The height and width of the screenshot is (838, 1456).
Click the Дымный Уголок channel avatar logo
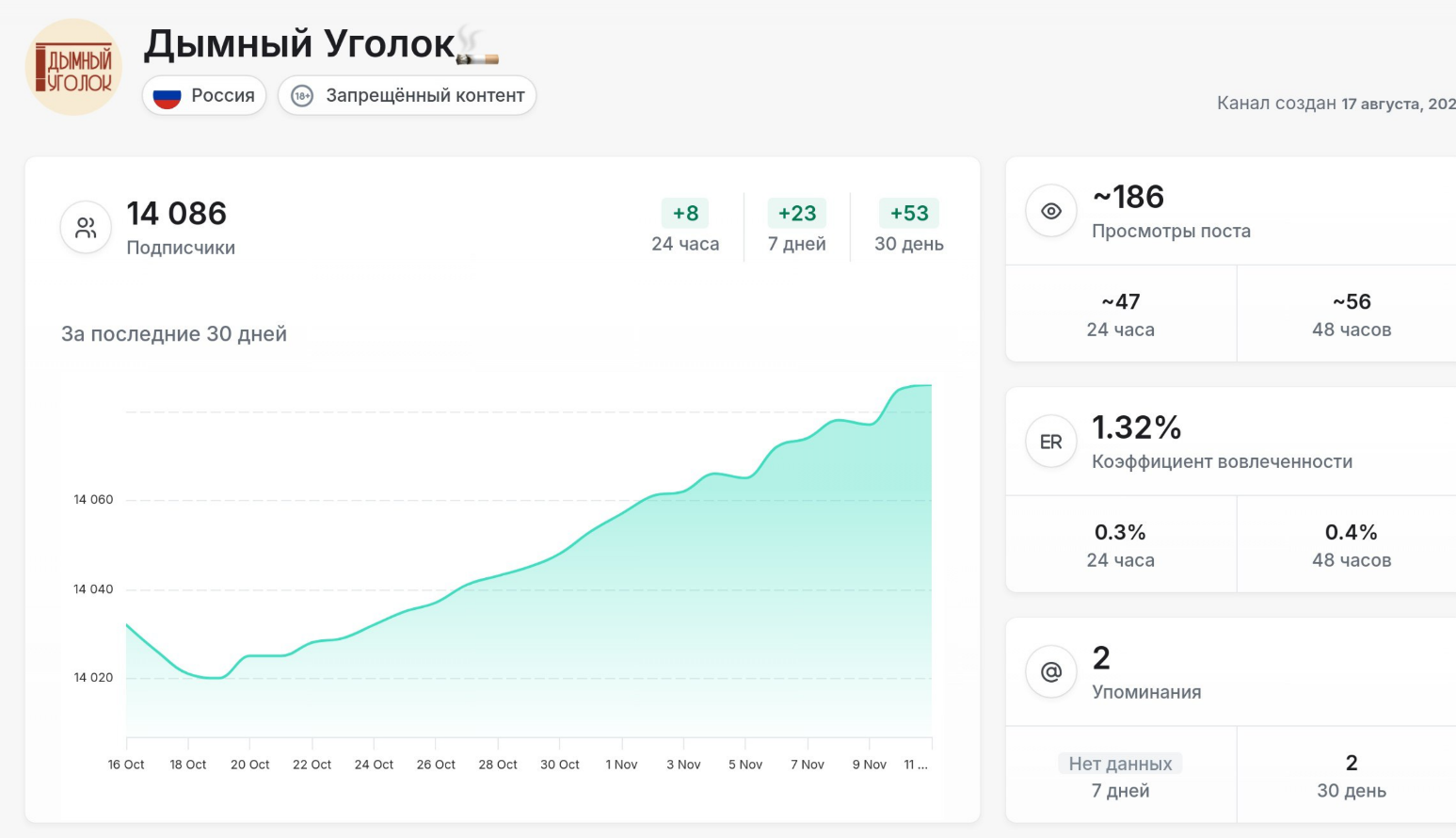coord(73,68)
